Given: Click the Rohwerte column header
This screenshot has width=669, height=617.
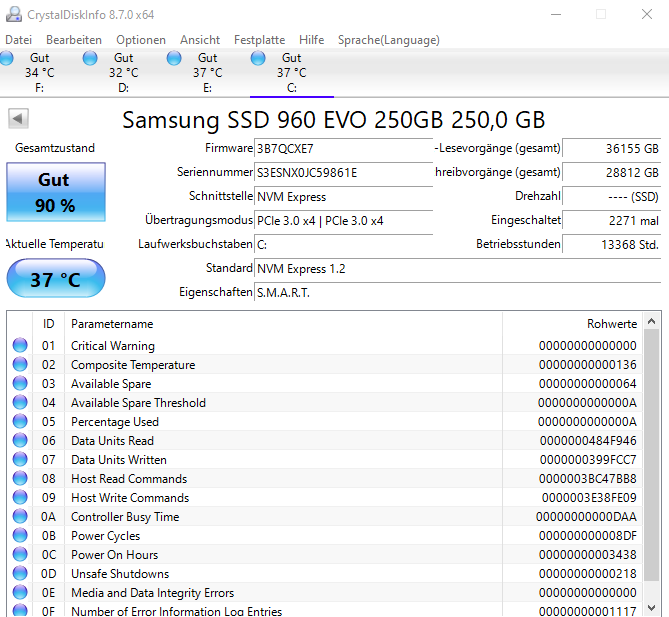Looking at the screenshot, I should point(573,324).
